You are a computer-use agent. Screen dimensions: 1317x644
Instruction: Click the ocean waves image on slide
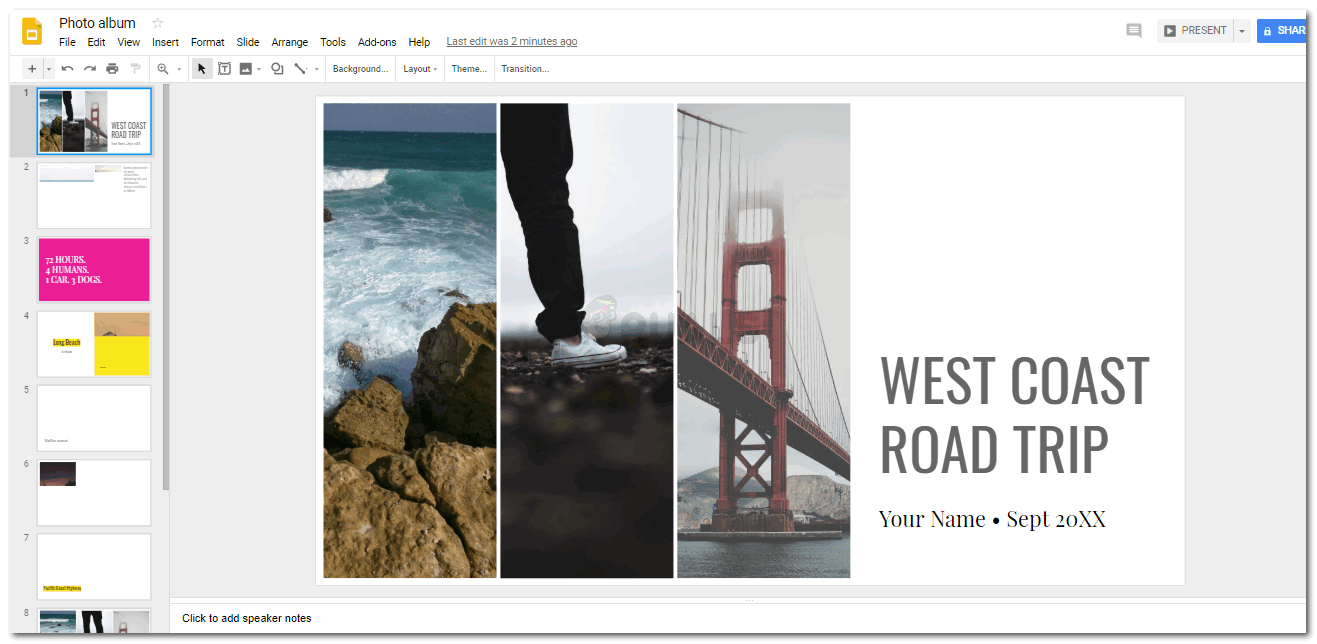[410, 341]
